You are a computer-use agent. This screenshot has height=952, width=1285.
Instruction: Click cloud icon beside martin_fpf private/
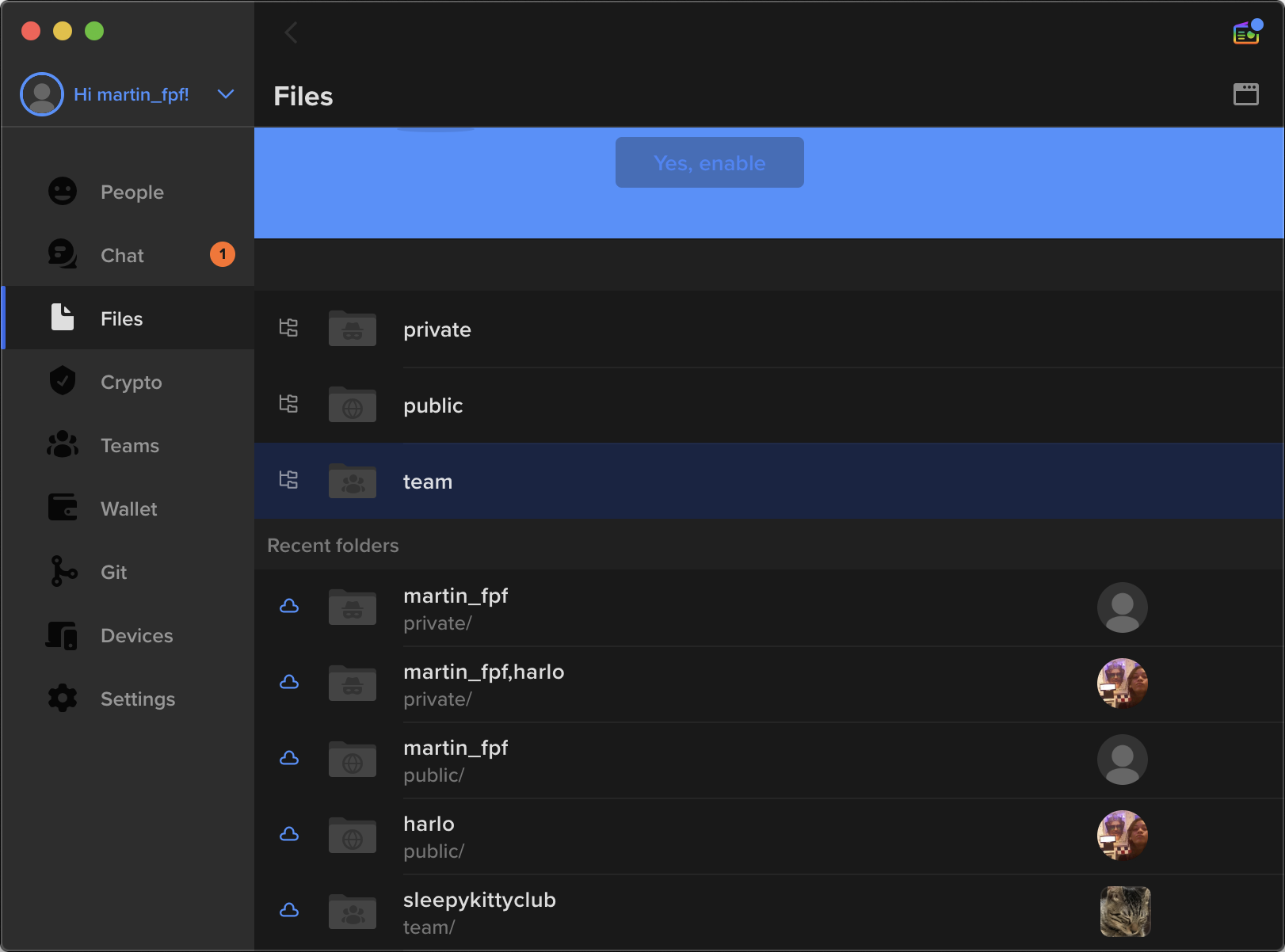pyautogui.click(x=289, y=606)
